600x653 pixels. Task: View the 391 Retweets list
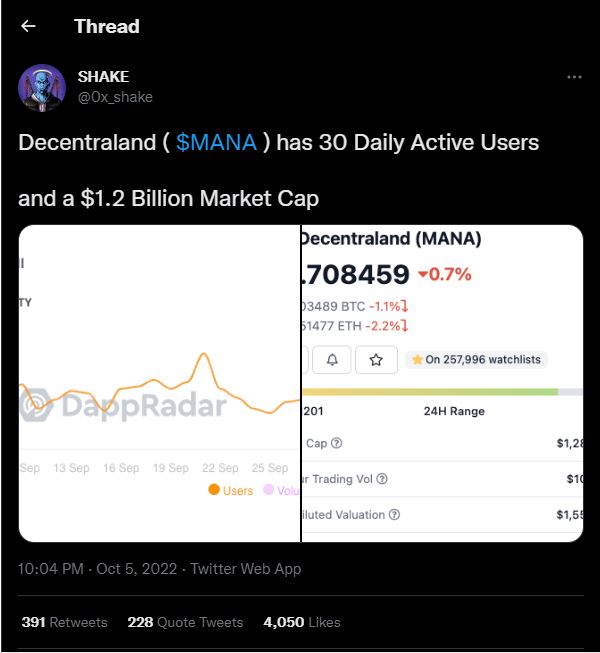(64, 622)
